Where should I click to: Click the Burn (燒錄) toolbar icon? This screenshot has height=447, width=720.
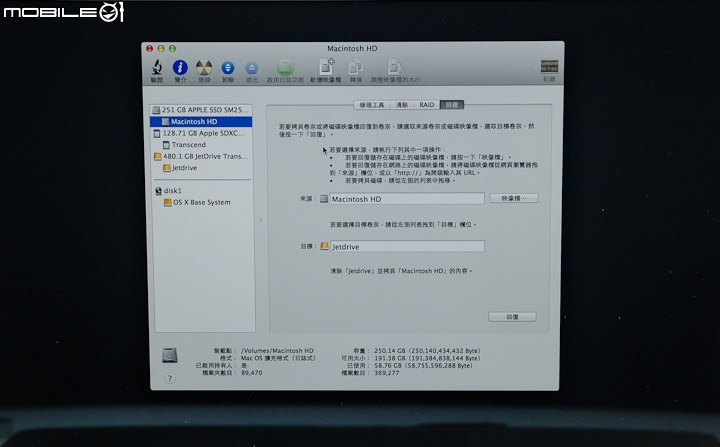coord(204,68)
